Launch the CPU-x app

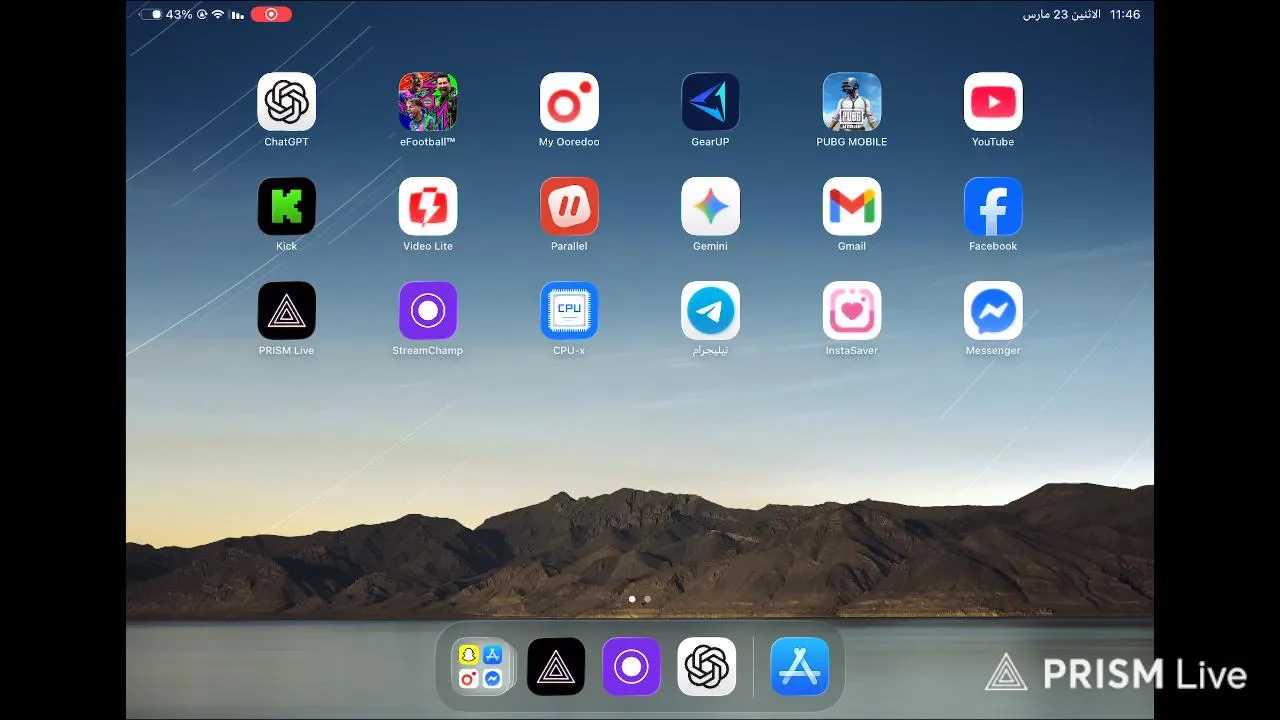(x=569, y=311)
